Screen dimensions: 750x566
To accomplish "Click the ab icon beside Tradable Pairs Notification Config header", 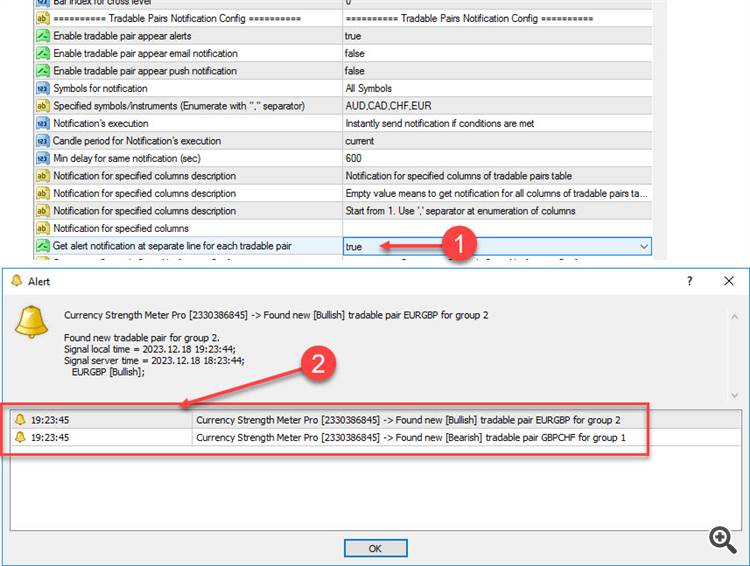I will click(x=43, y=18).
